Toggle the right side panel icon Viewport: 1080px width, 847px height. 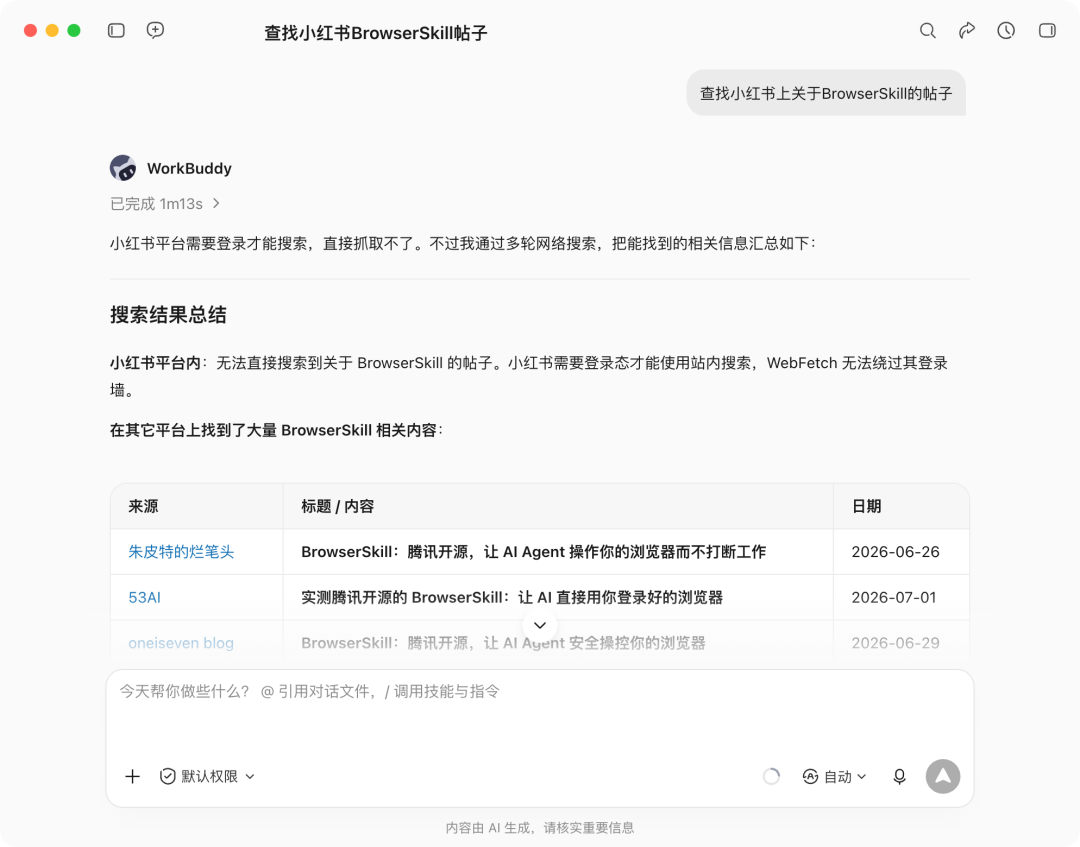(1047, 30)
